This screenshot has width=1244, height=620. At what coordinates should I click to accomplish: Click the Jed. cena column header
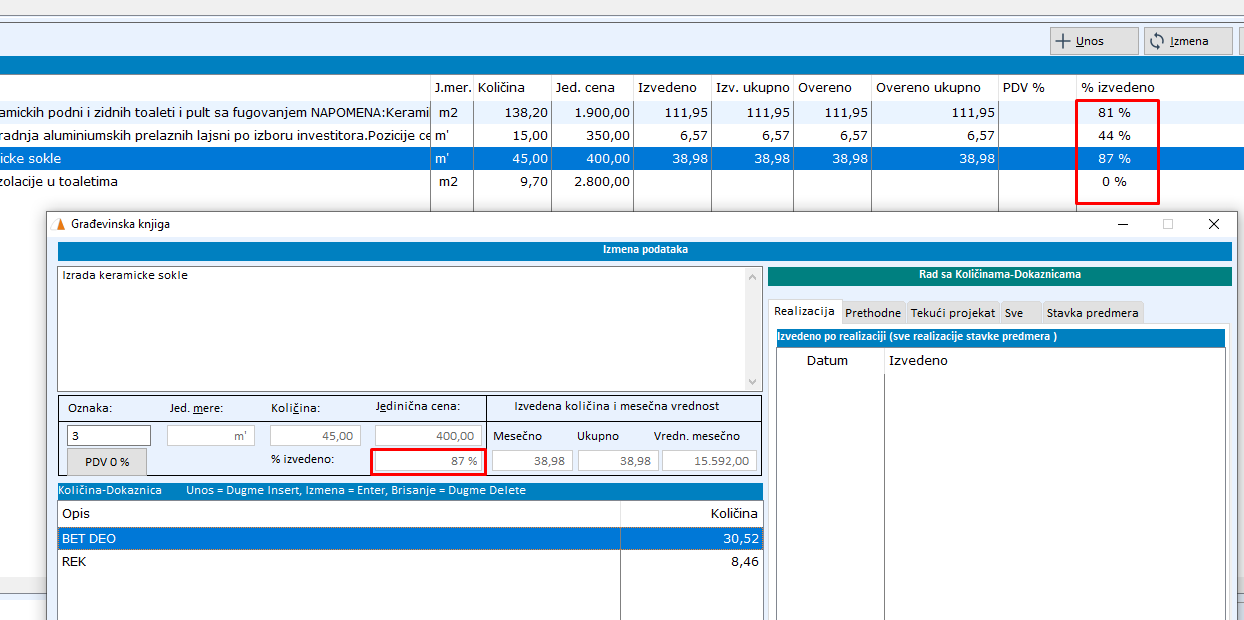(x=593, y=88)
